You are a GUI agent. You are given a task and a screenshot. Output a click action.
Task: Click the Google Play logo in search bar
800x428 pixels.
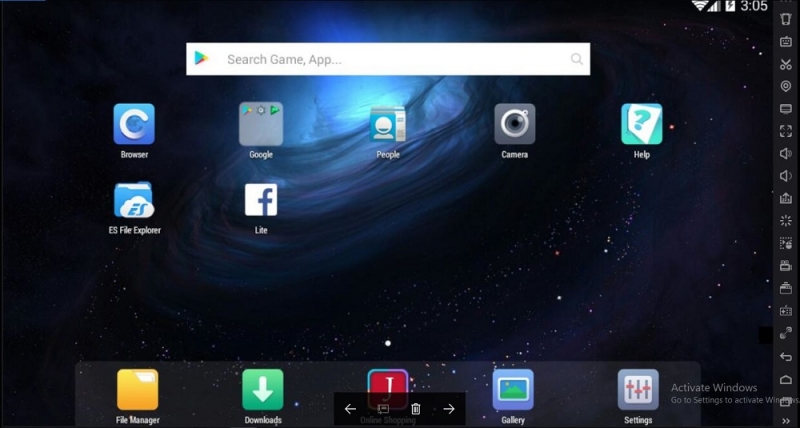pos(201,59)
